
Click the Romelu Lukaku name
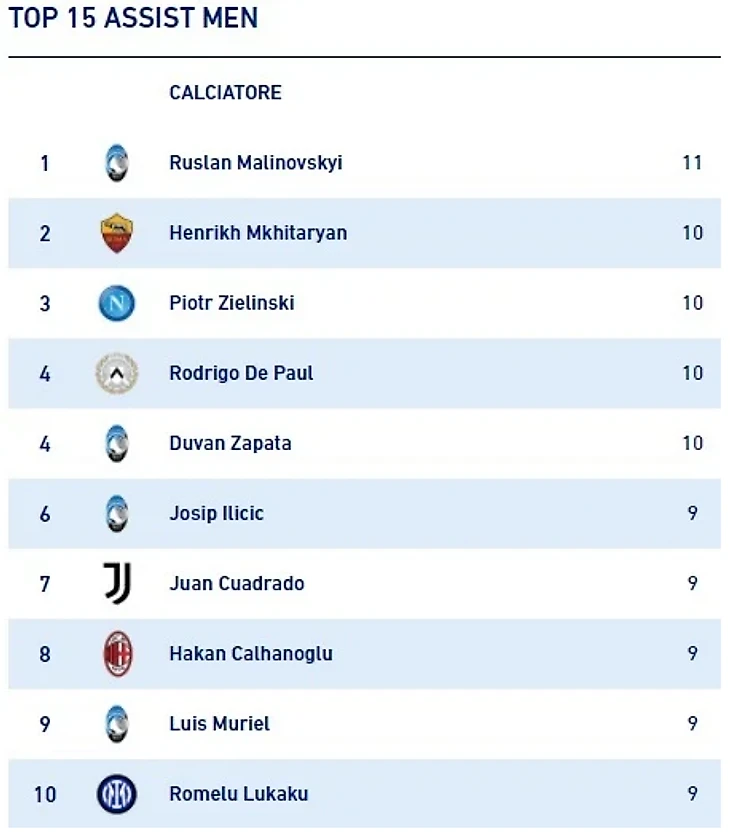point(239,794)
